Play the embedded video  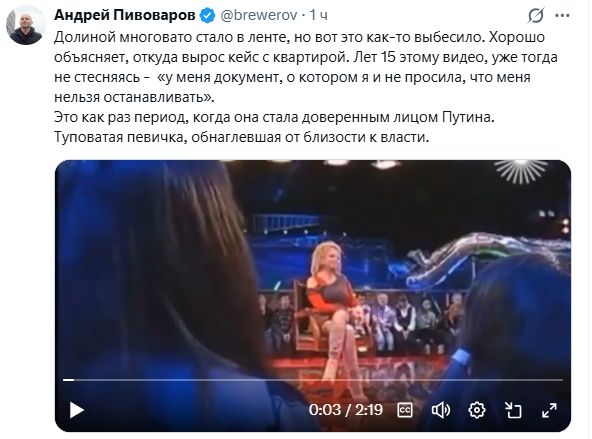pyautogui.click(x=77, y=410)
